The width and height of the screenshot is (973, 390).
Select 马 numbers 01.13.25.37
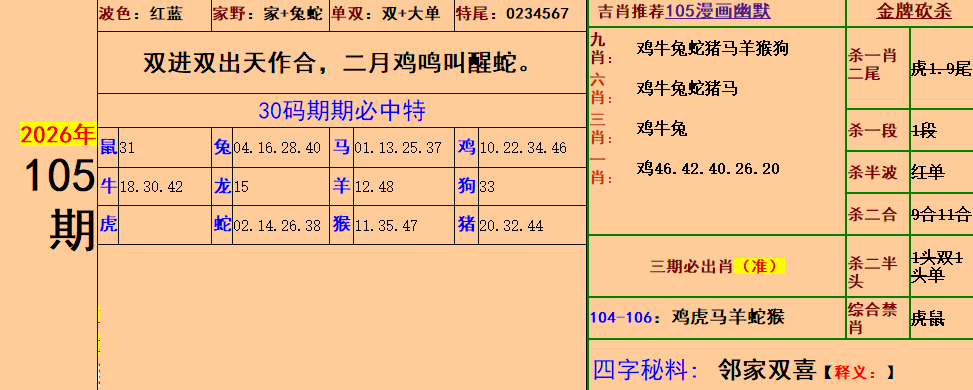pyautogui.click(x=398, y=148)
